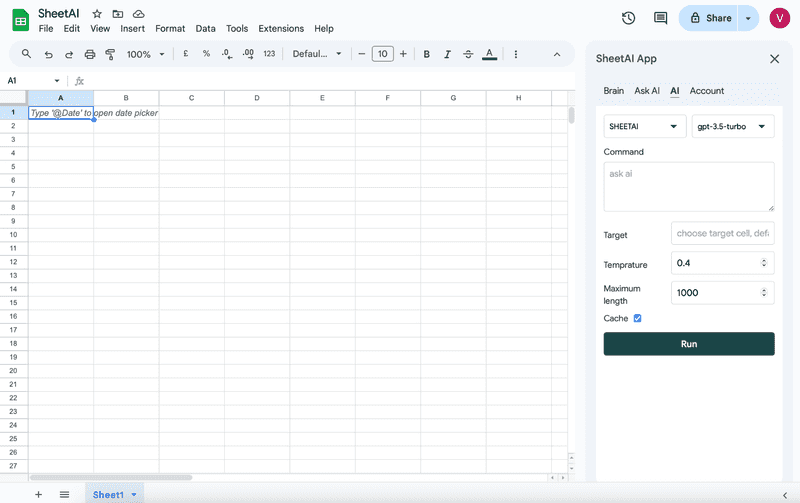Add a new sheet with plus icon
The width and height of the screenshot is (800, 503).
click(x=38, y=494)
